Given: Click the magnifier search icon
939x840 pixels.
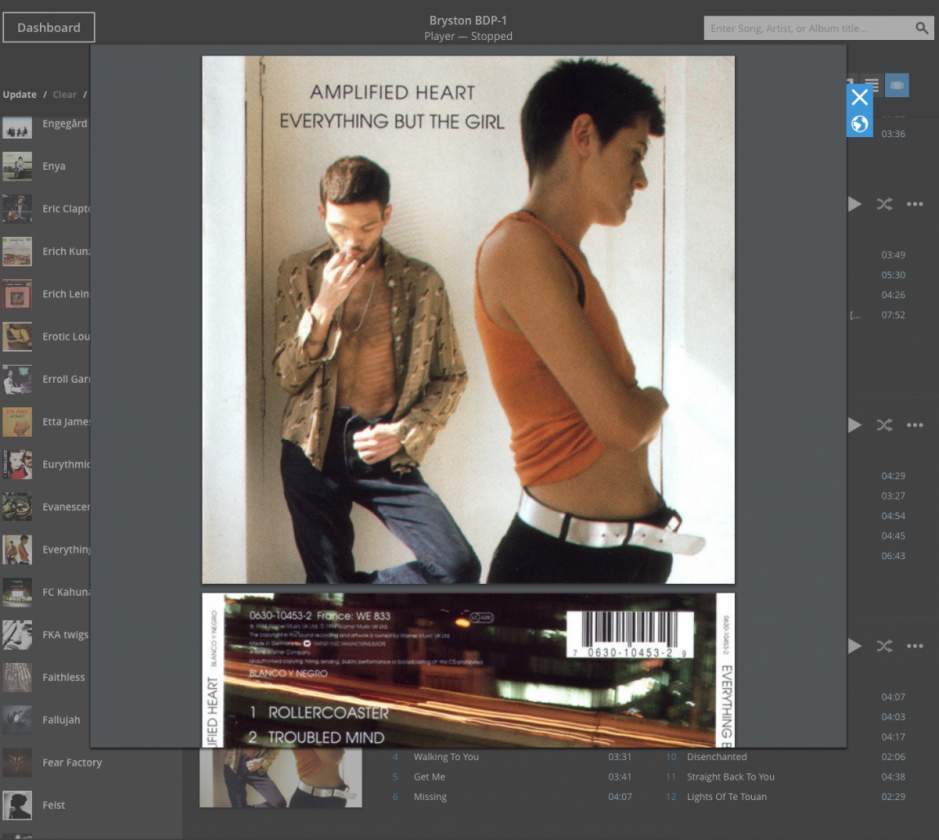Looking at the screenshot, I should coord(922,28).
